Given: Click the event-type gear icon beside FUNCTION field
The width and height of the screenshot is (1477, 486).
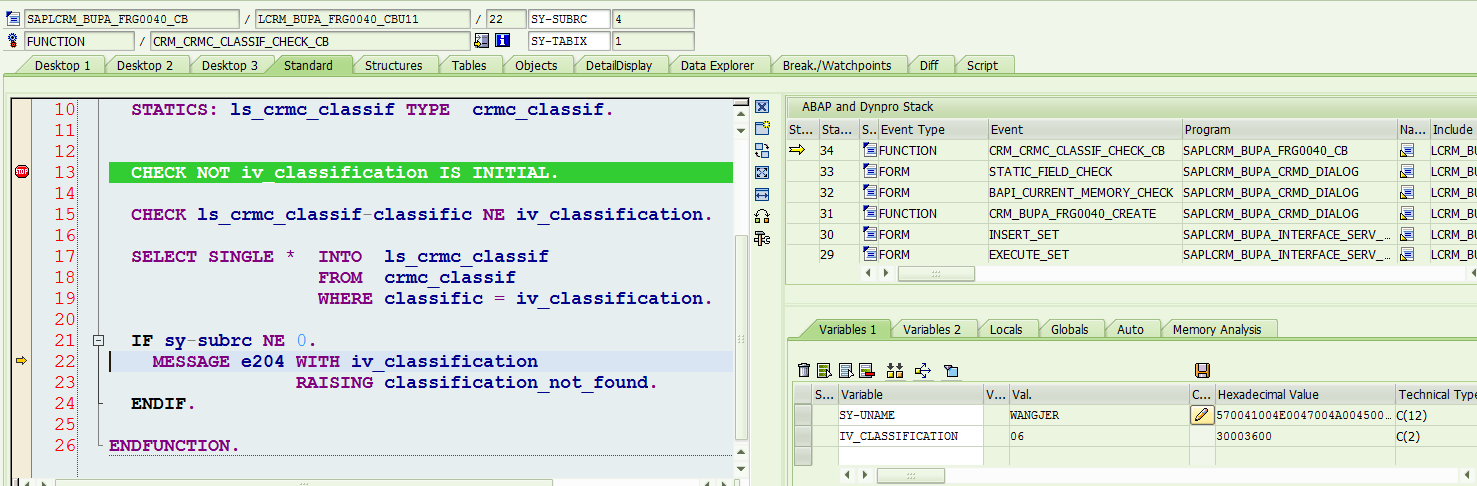Looking at the screenshot, I should tap(13, 41).
